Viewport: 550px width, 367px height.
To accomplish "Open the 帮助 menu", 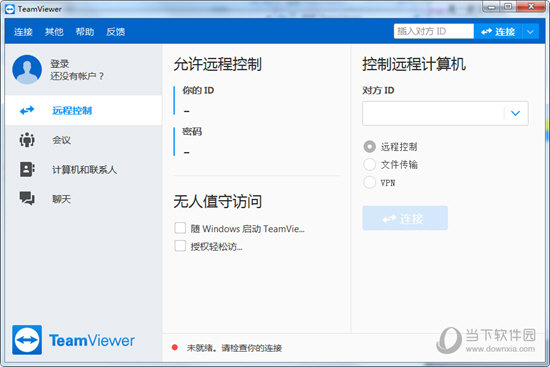I will pos(85,32).
